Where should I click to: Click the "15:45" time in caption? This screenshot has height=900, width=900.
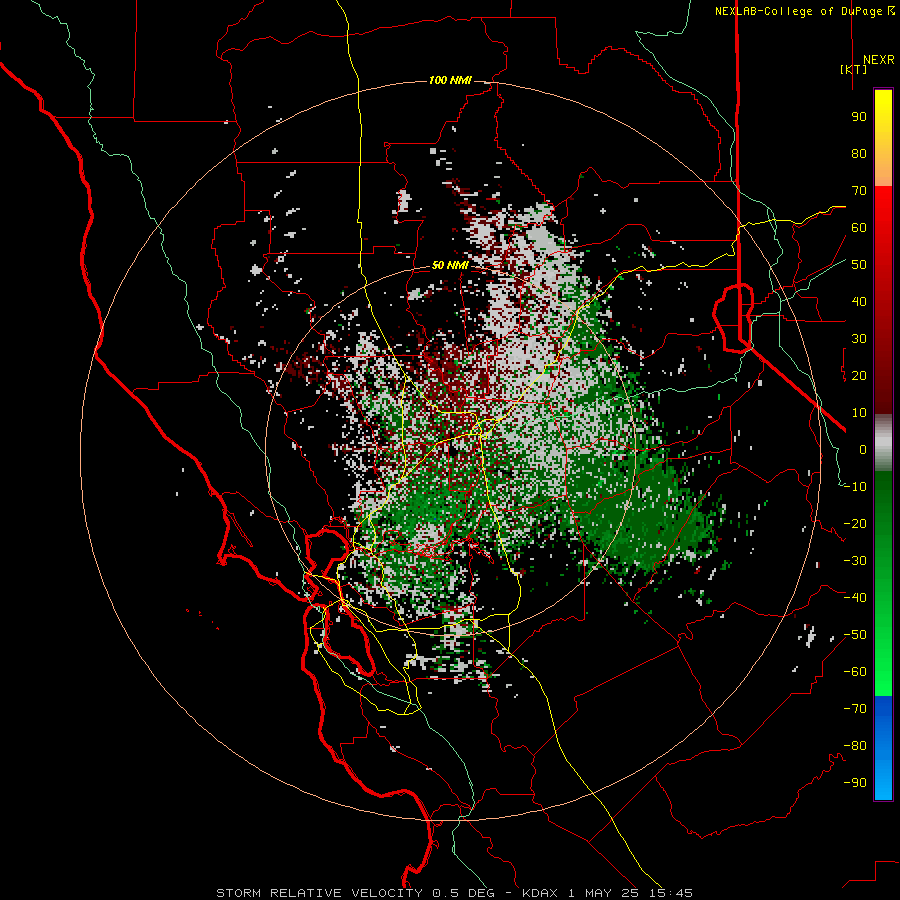pyautogui.click(x=671, y=893)
